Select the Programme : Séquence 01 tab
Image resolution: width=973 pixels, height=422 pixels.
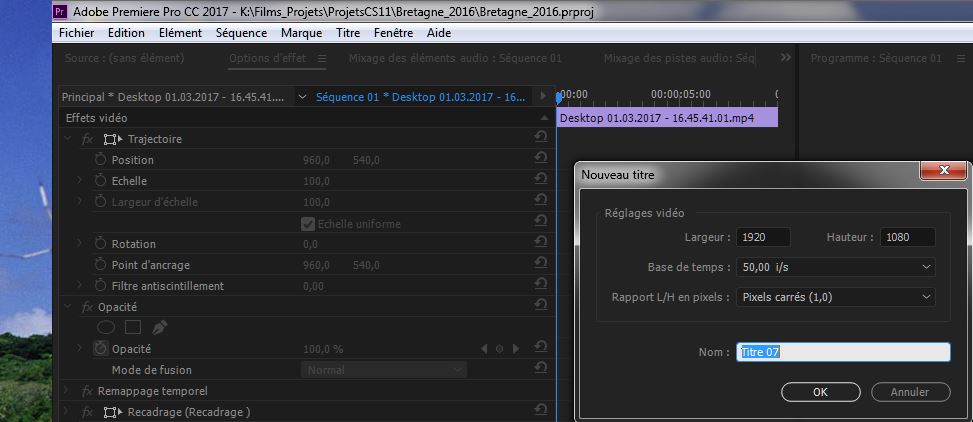pos(876,58)
